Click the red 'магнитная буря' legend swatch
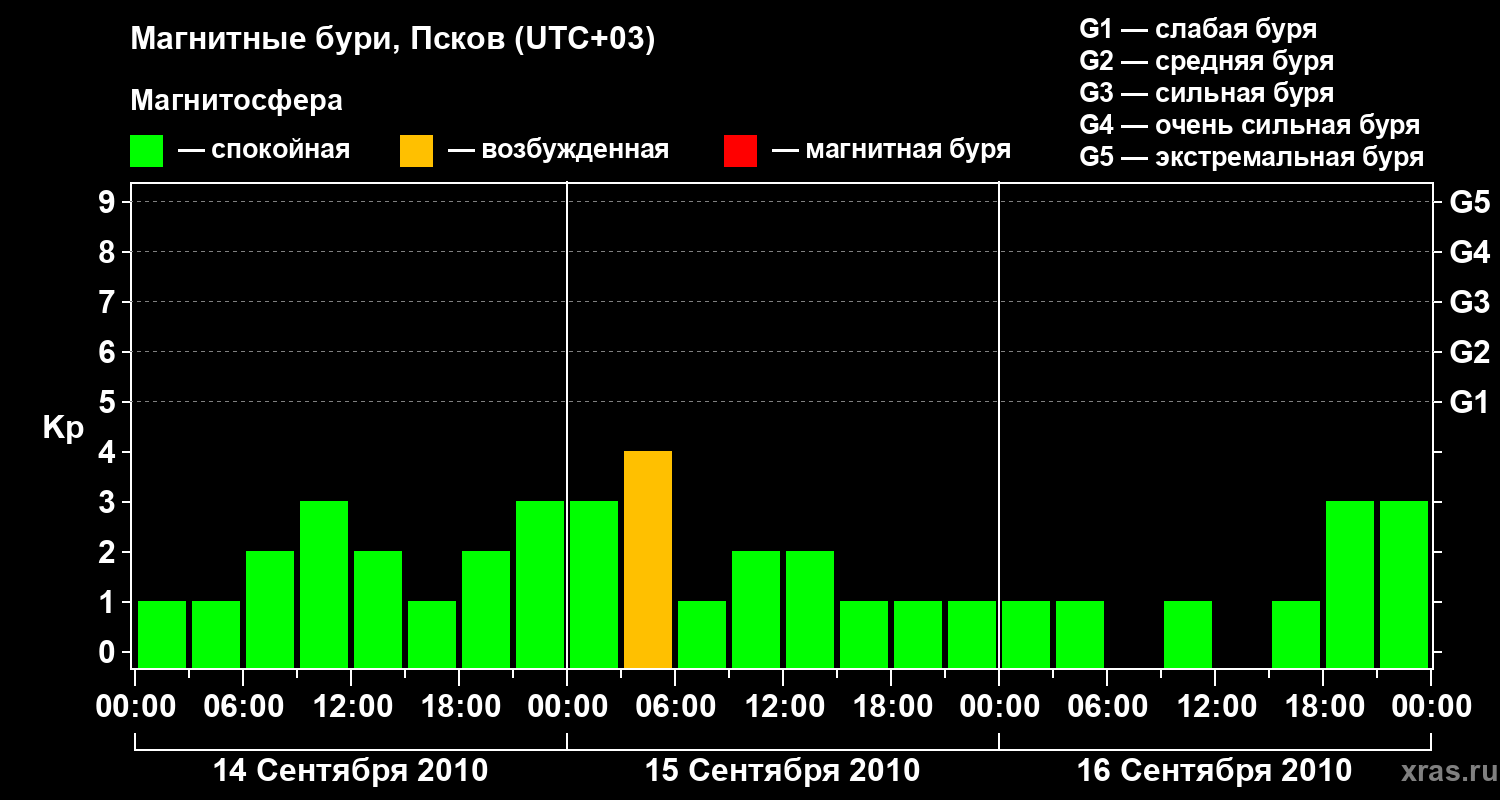Screen dimensions: 1500x800 (x=740, y=151)
